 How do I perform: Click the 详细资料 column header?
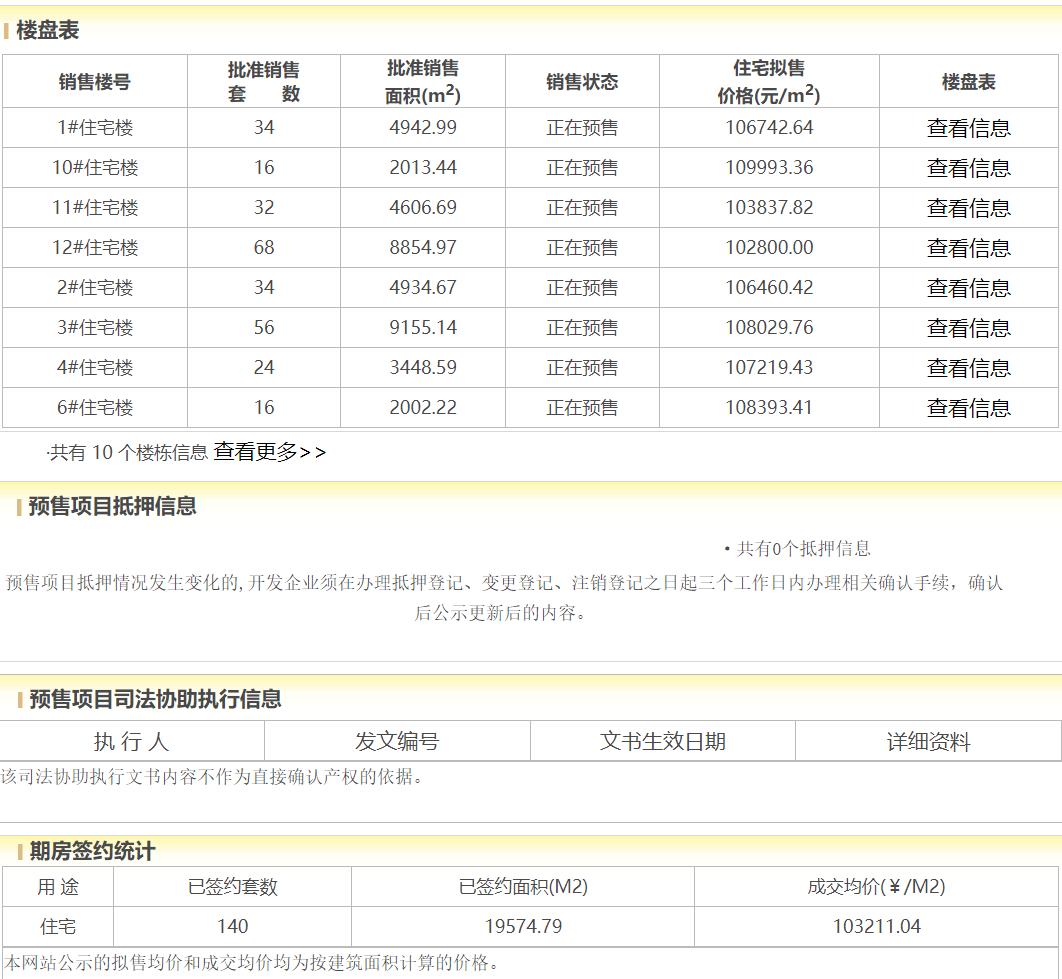point(928,741)
